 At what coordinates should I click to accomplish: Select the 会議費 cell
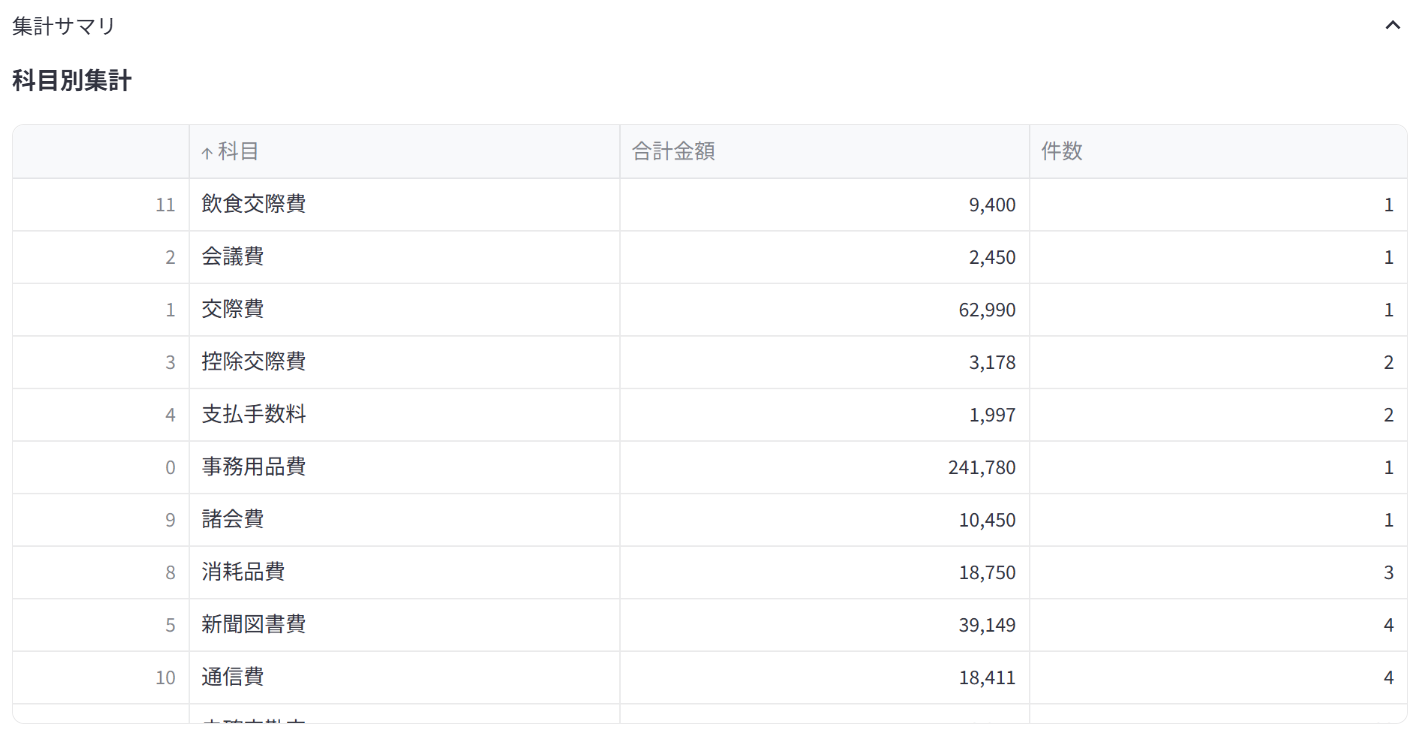[404, 257]
